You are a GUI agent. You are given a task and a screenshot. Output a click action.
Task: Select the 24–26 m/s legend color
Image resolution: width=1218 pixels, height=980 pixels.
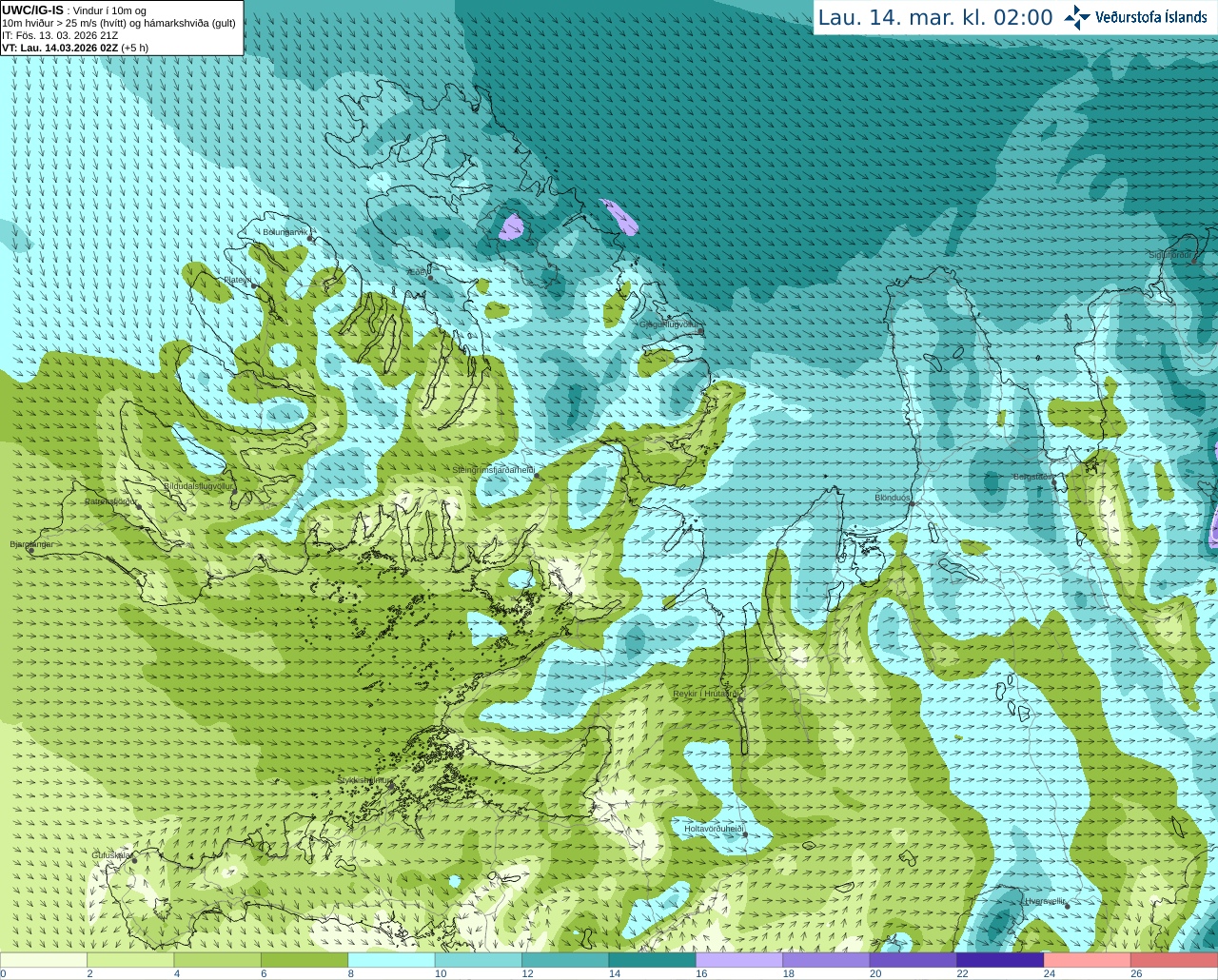pos(1087,960)
